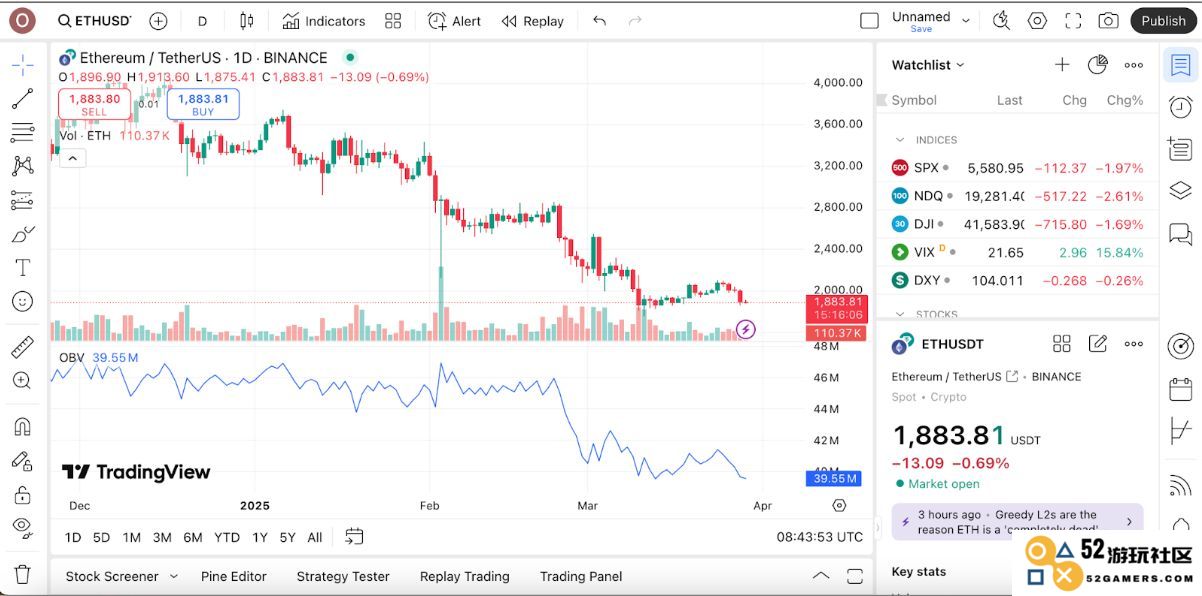Select the crosshair cursor tool

pyautogui.click(x=22, y=66)
